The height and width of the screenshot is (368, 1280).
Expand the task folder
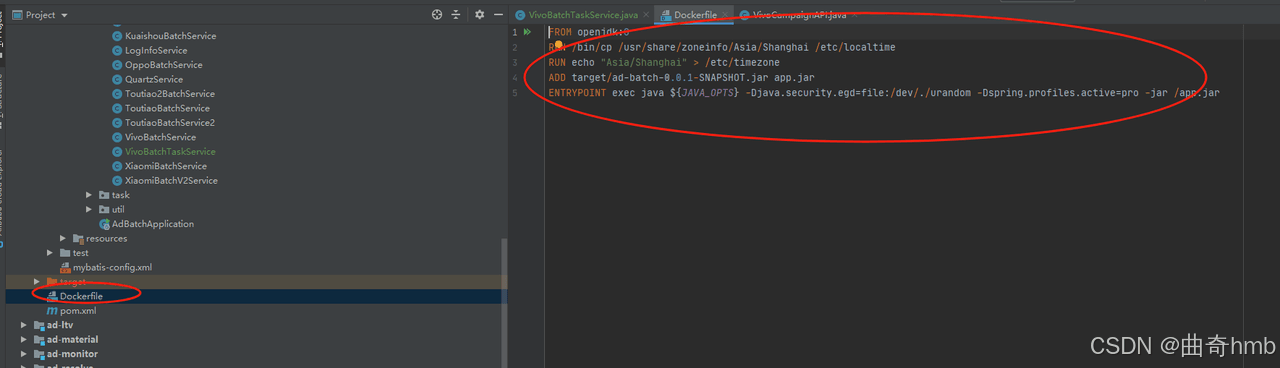[90, 195]
